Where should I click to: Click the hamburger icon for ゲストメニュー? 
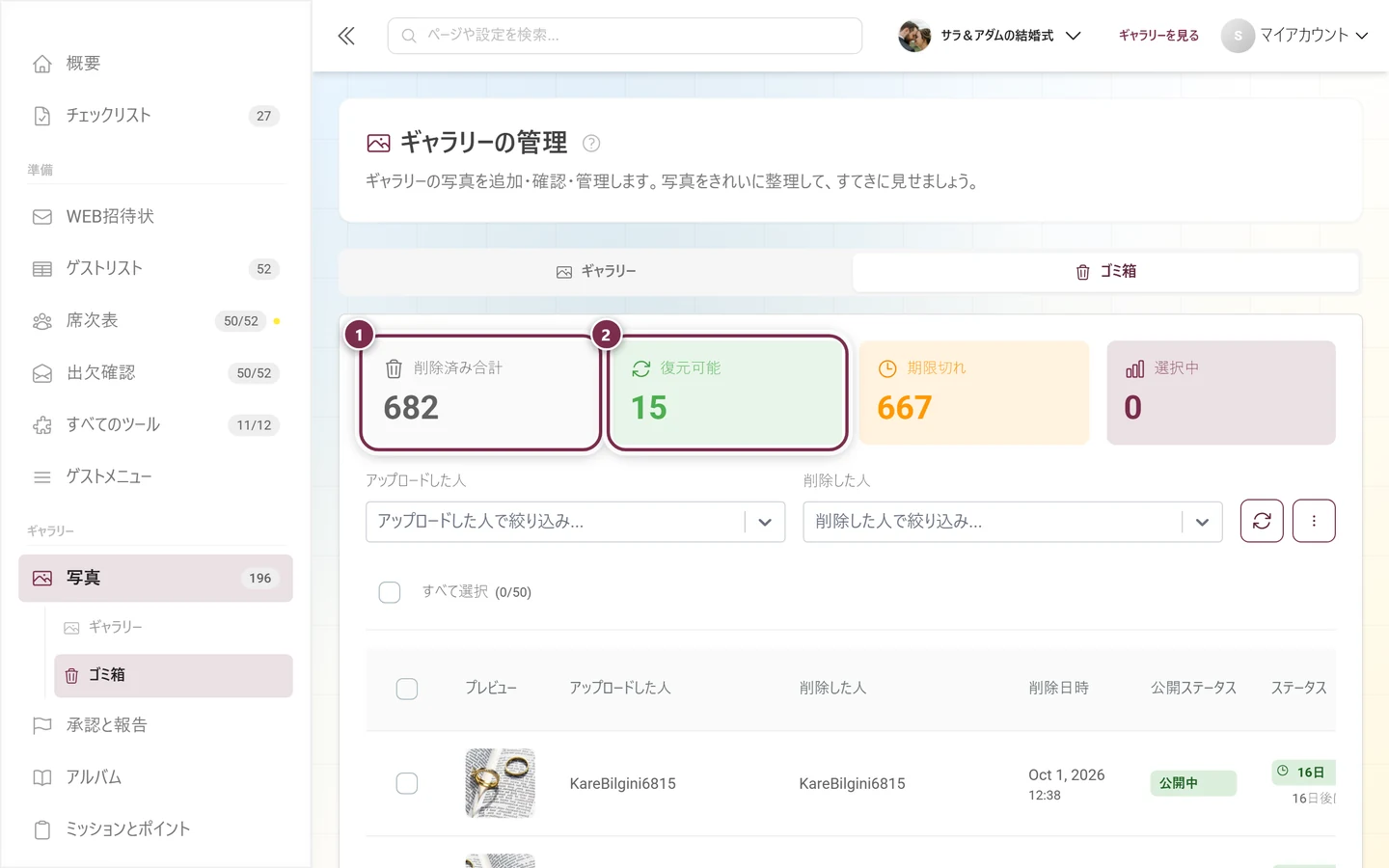click(42, 477)
